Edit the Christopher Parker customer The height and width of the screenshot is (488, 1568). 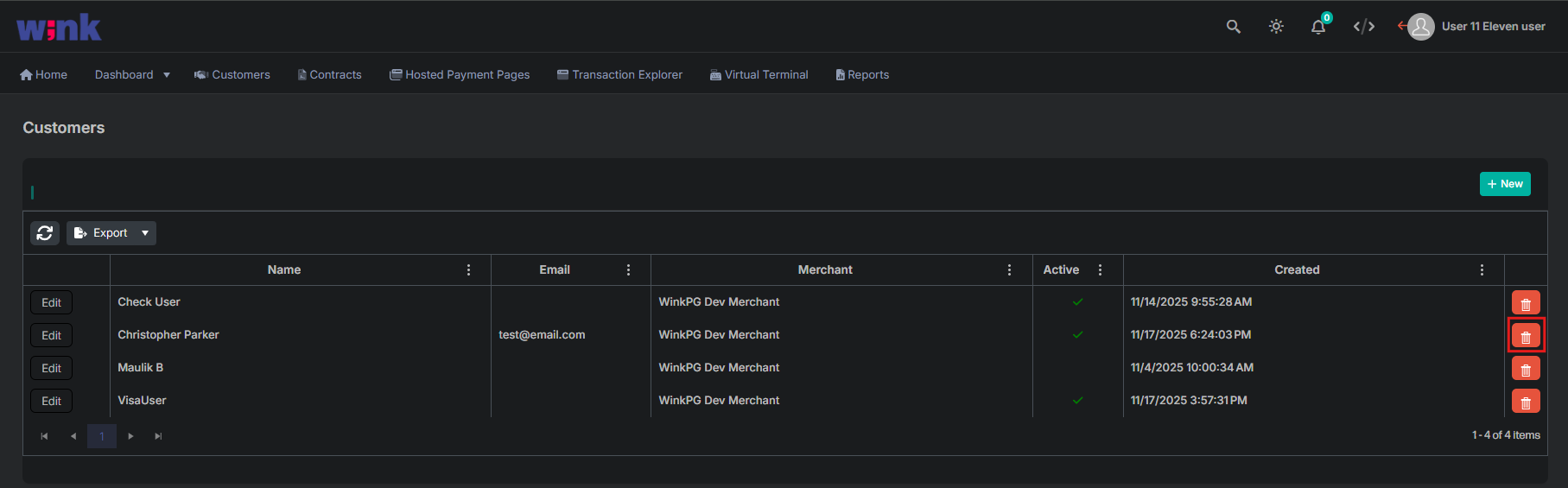pyautogui.click(x=52, y=336)
